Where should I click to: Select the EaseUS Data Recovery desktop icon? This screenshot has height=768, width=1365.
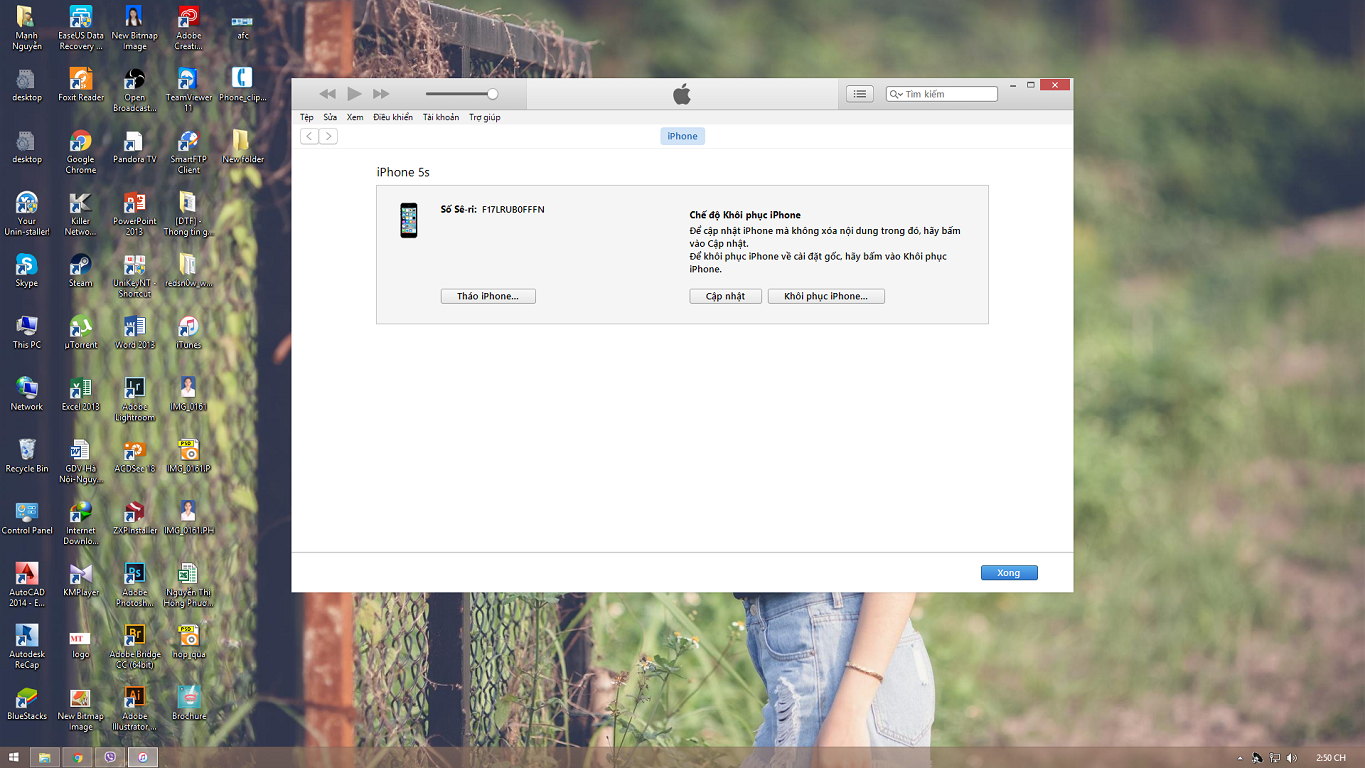tap(81, 28)
